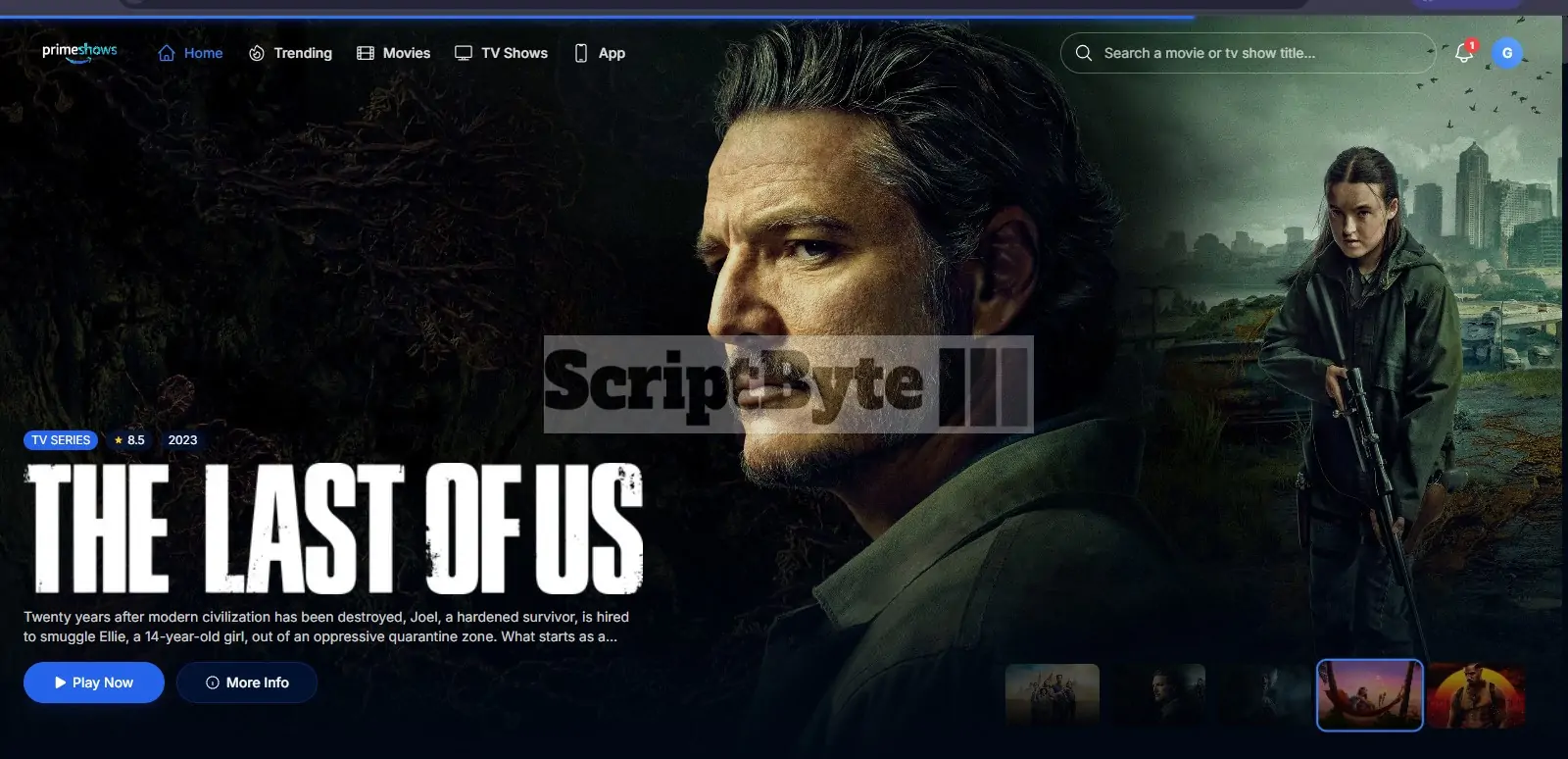Select the second carousel thumbnail
The height and width of the screenshot is (759, 1568).
[1158, 694]
